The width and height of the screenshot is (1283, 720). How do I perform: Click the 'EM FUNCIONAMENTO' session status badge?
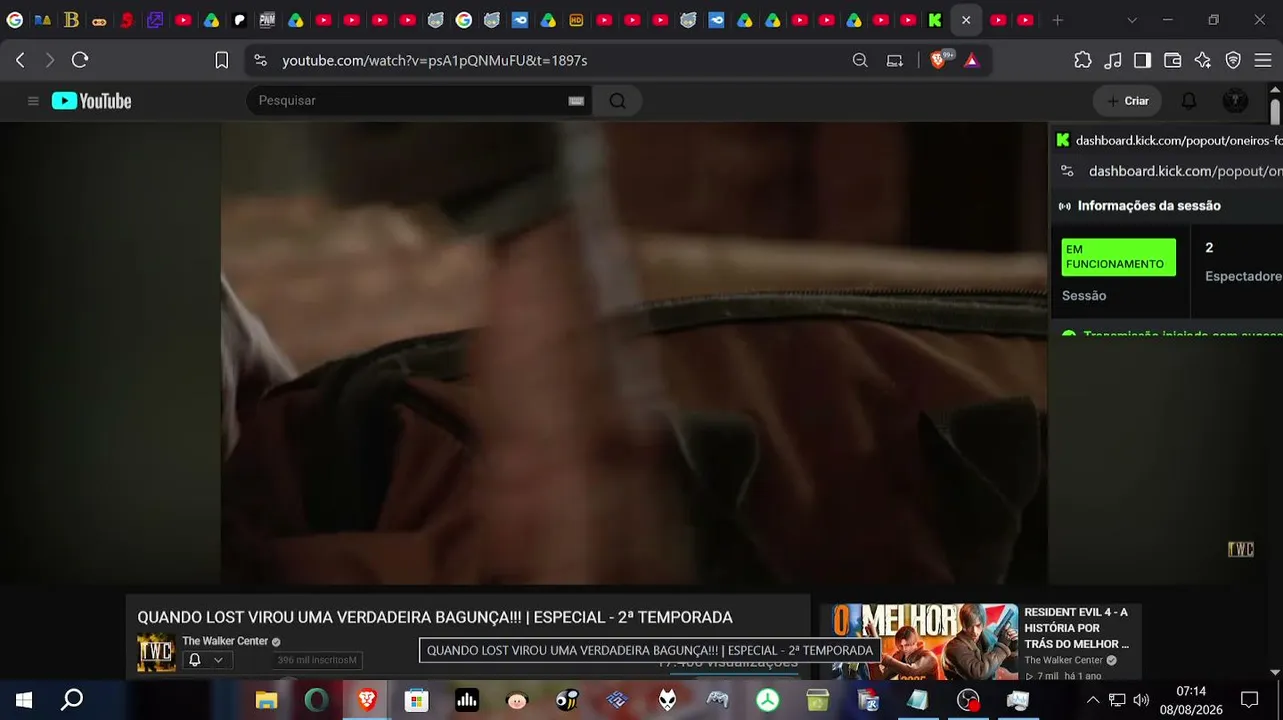pos(1118,257)
